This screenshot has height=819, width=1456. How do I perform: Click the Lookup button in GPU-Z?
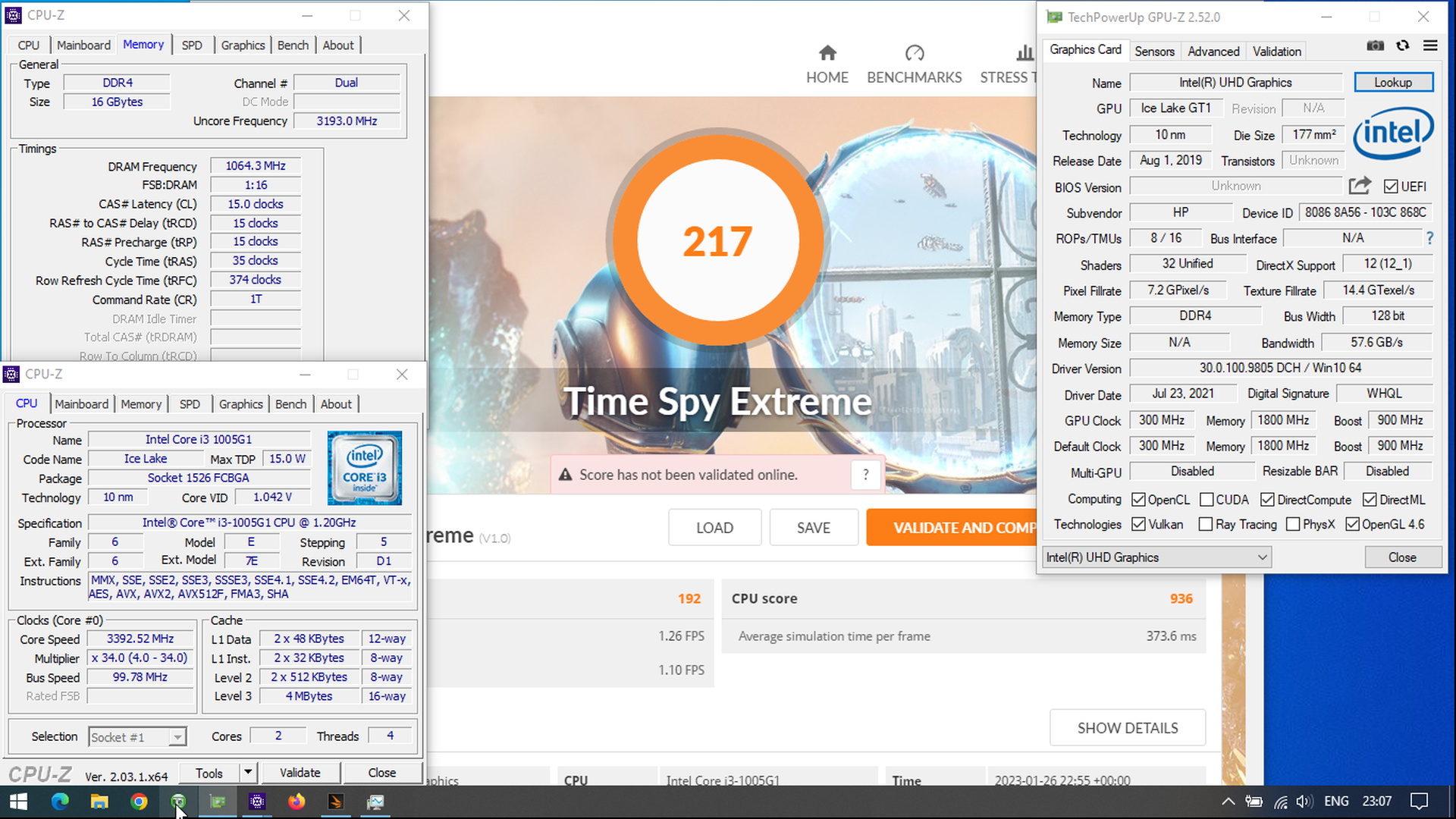[x=1393, y=83]
